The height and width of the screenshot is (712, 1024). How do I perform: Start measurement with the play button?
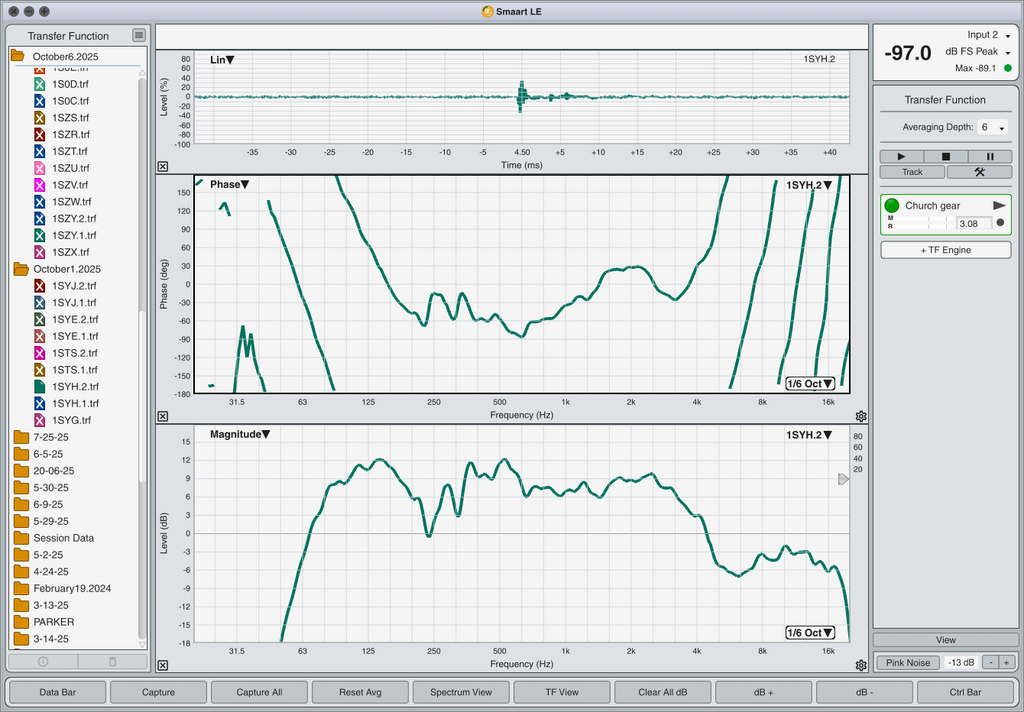coord(902,156)
